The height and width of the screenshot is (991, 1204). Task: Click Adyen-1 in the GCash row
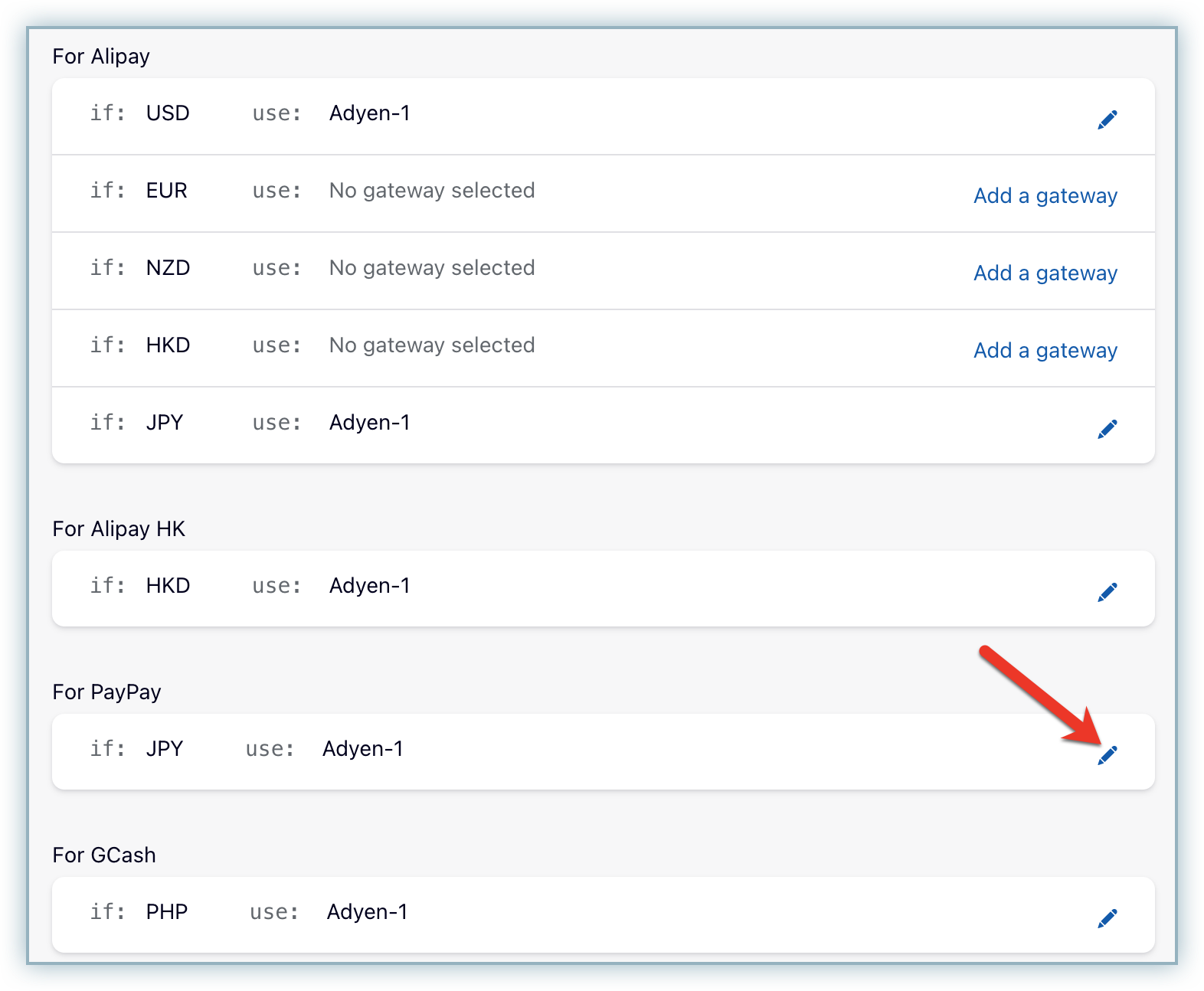368,912
